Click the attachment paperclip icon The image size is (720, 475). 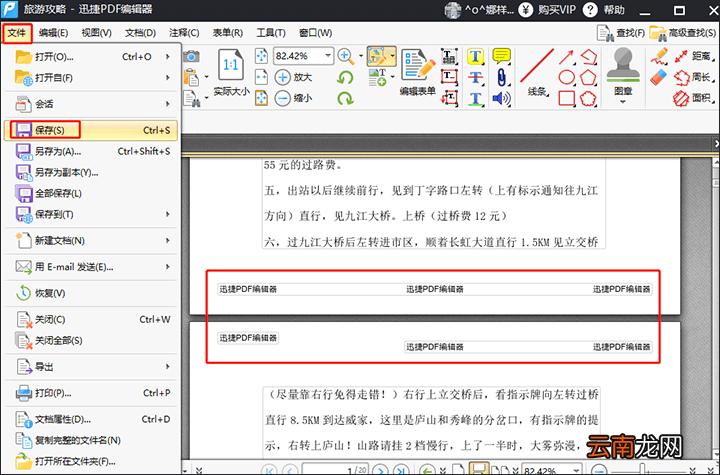pos(501,77)
